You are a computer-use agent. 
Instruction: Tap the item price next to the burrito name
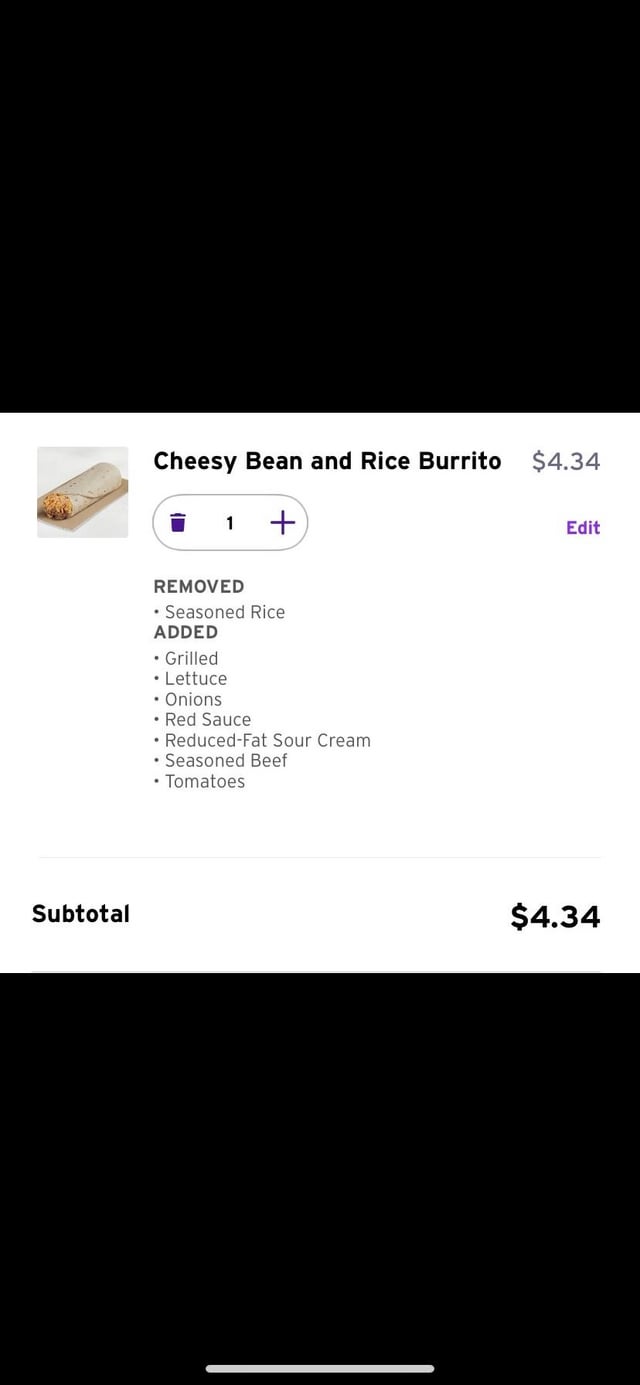coord(565,461)
